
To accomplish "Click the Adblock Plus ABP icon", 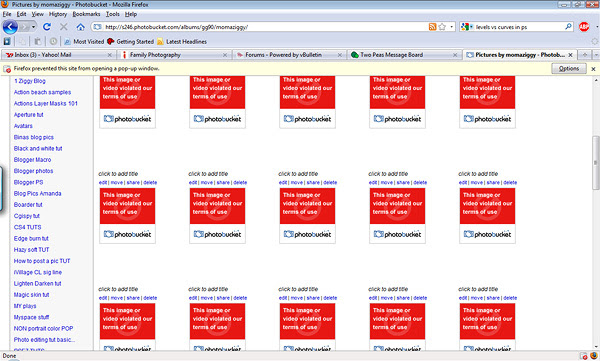I will tap(584, 27).
